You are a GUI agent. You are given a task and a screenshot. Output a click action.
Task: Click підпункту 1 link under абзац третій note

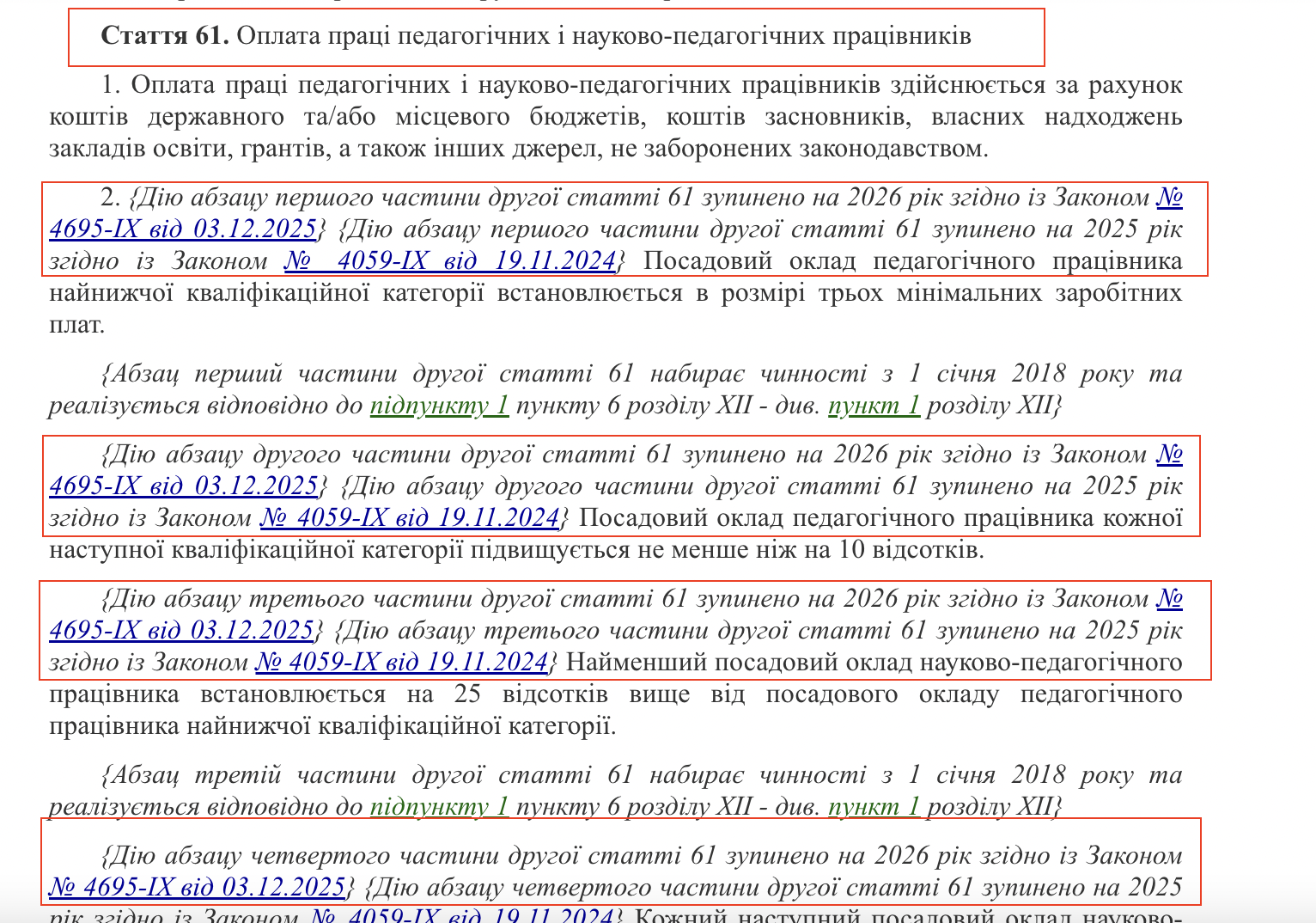tap(439, 808)
